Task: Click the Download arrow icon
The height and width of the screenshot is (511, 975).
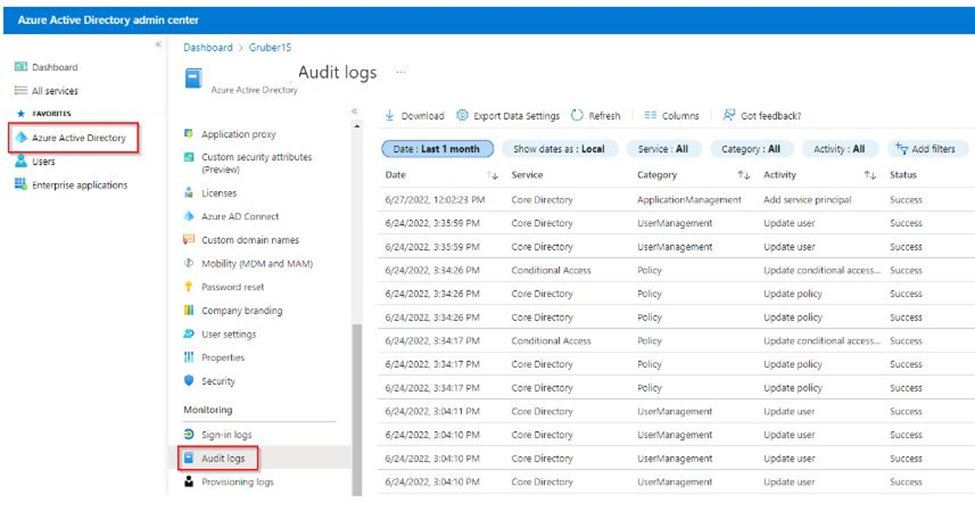Action: click(x=390, y=115)
